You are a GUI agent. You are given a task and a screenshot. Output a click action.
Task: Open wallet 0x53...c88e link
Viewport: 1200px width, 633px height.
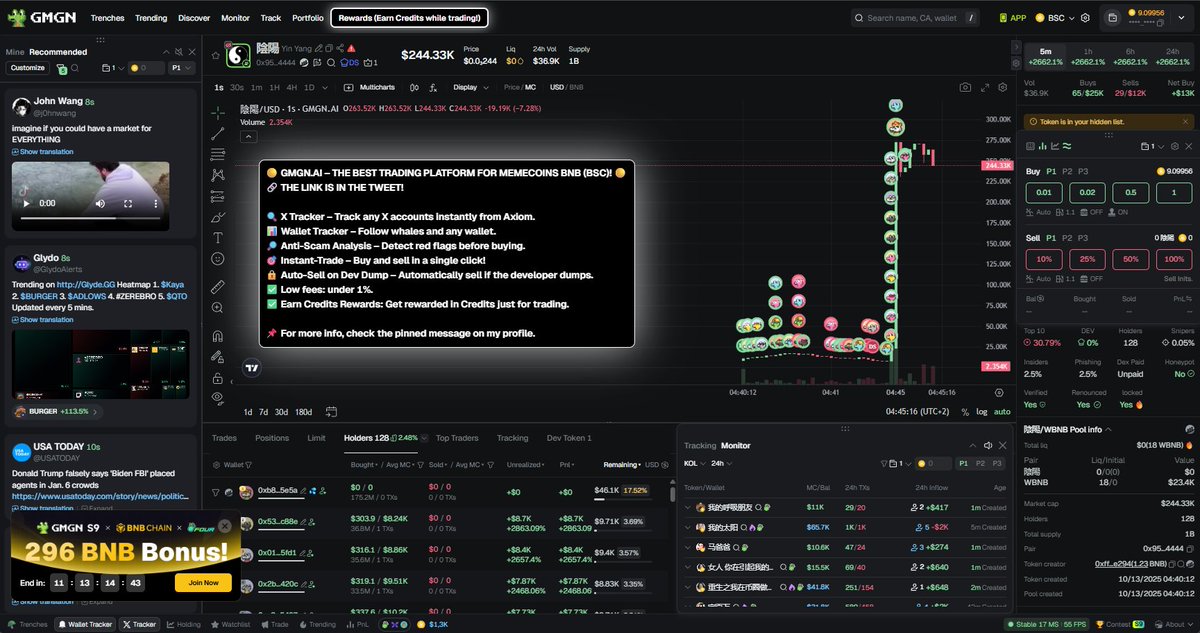point(277,521)
